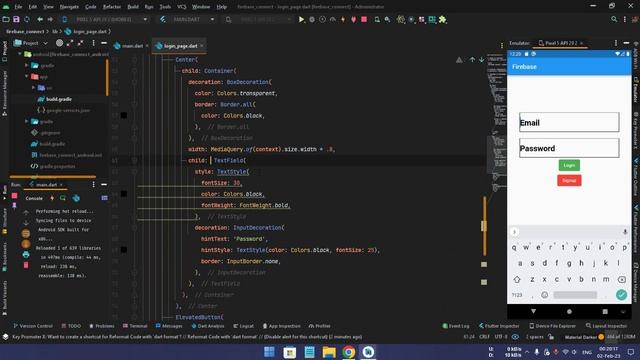The height and width of the screenshot is (360, 640).
Task: Open the main.dart run configuration dropdown
Action: click(x=187, y=19)
